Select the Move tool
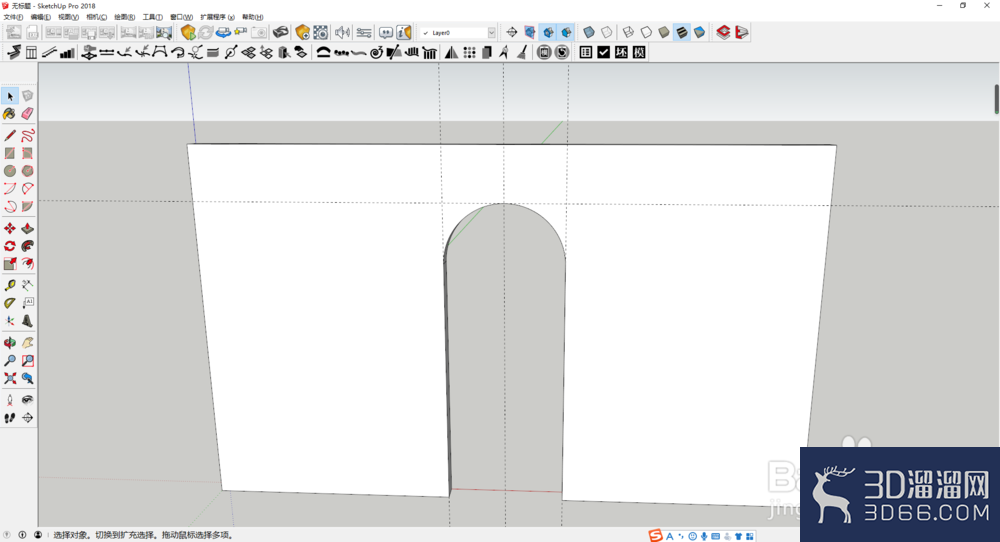 click(x=10, y=228)
